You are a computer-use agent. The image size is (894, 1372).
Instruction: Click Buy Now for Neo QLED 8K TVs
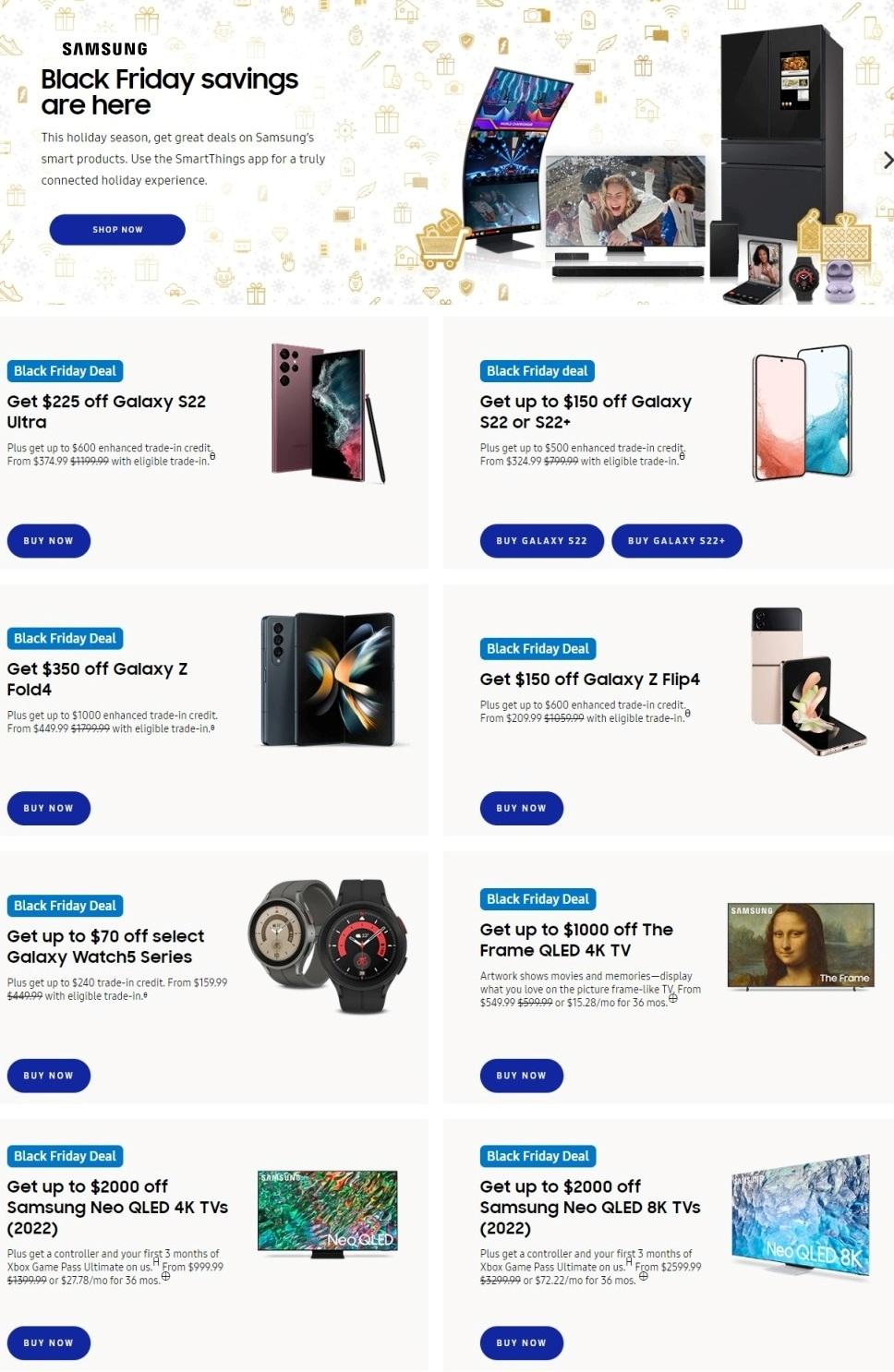click(521, 1342)
